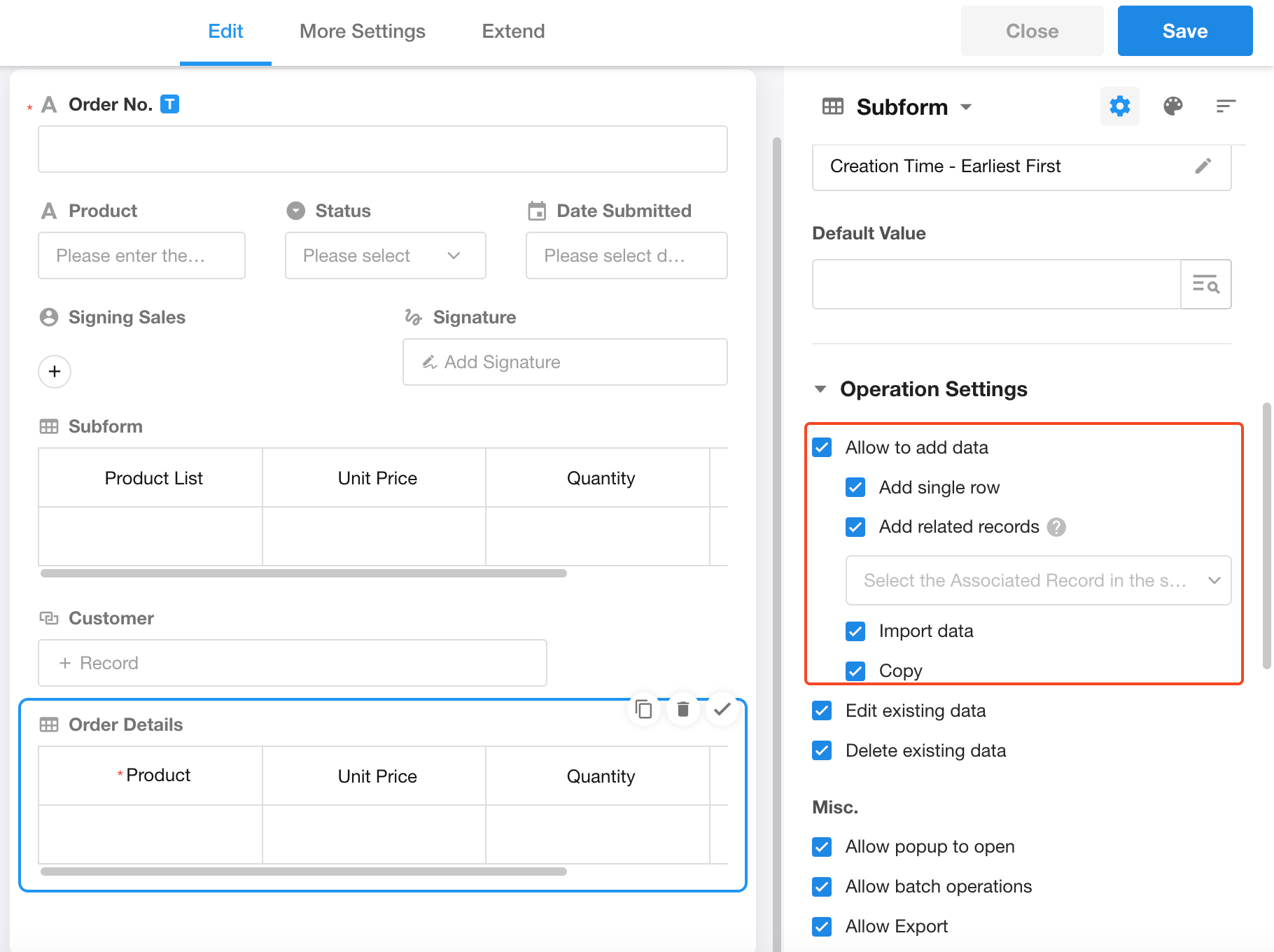
Task: Open the Status select dropdown
Action: pos(385,255)
